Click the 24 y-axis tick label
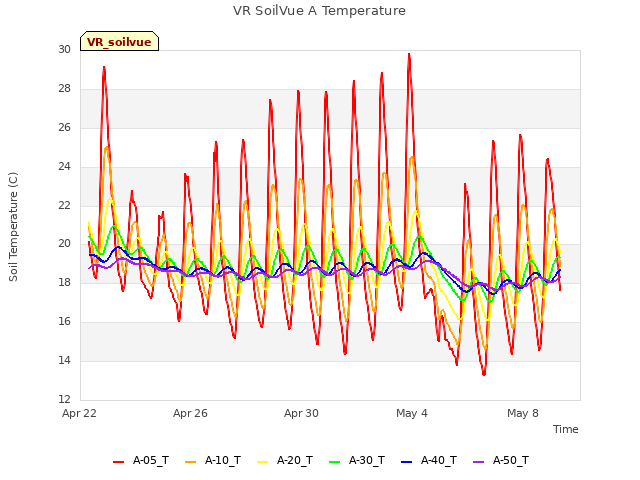The image size is (640, 480). 64,166
